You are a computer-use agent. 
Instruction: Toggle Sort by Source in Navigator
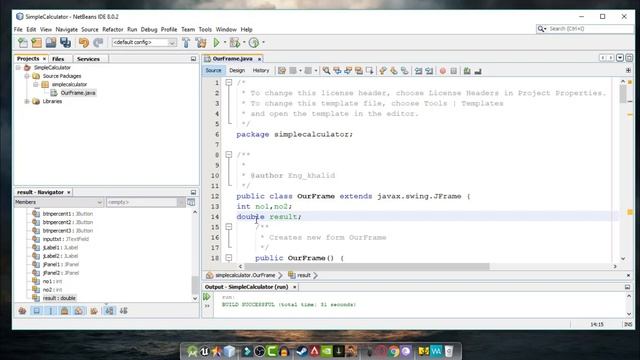(x=124, y=311)
